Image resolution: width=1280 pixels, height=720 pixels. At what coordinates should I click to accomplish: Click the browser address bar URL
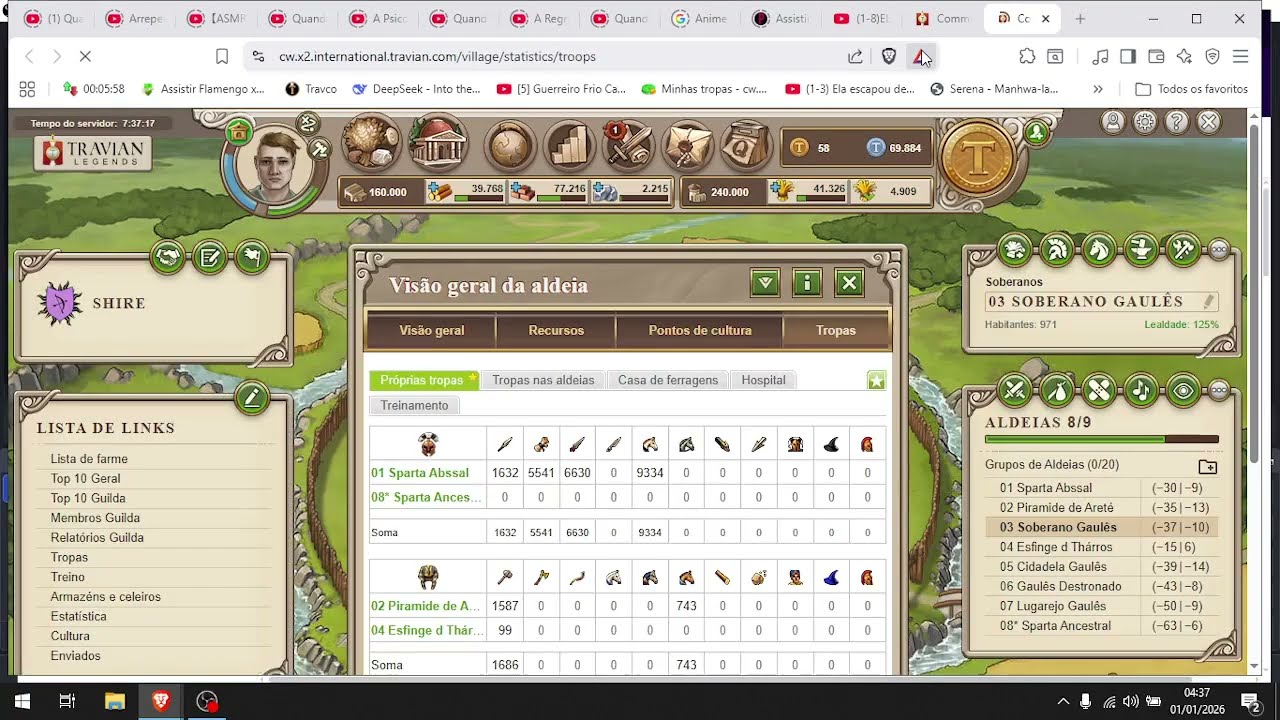pyautogui.click(x=437, y=57)
